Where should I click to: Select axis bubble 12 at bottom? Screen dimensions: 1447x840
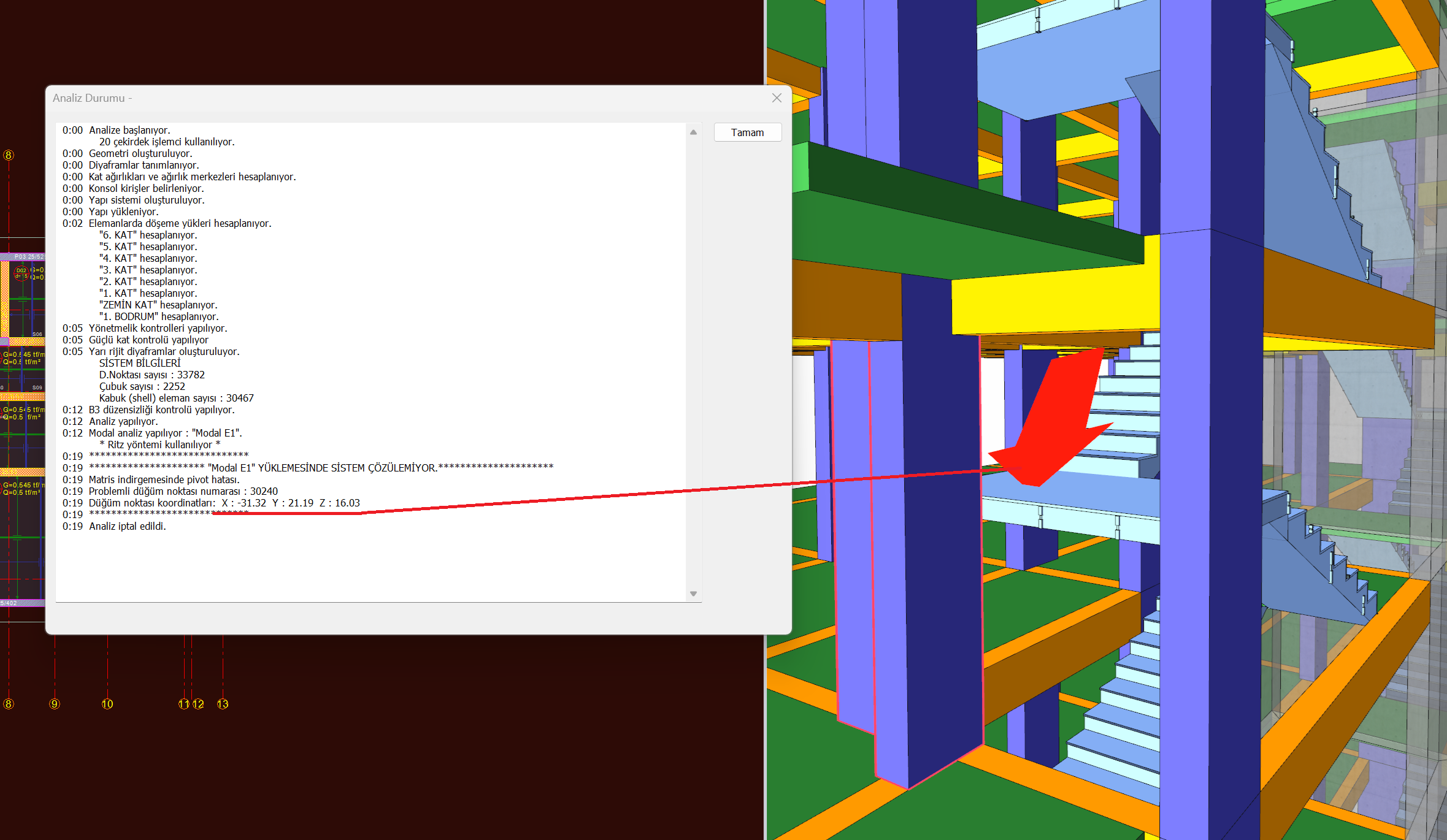pos(198,704)
